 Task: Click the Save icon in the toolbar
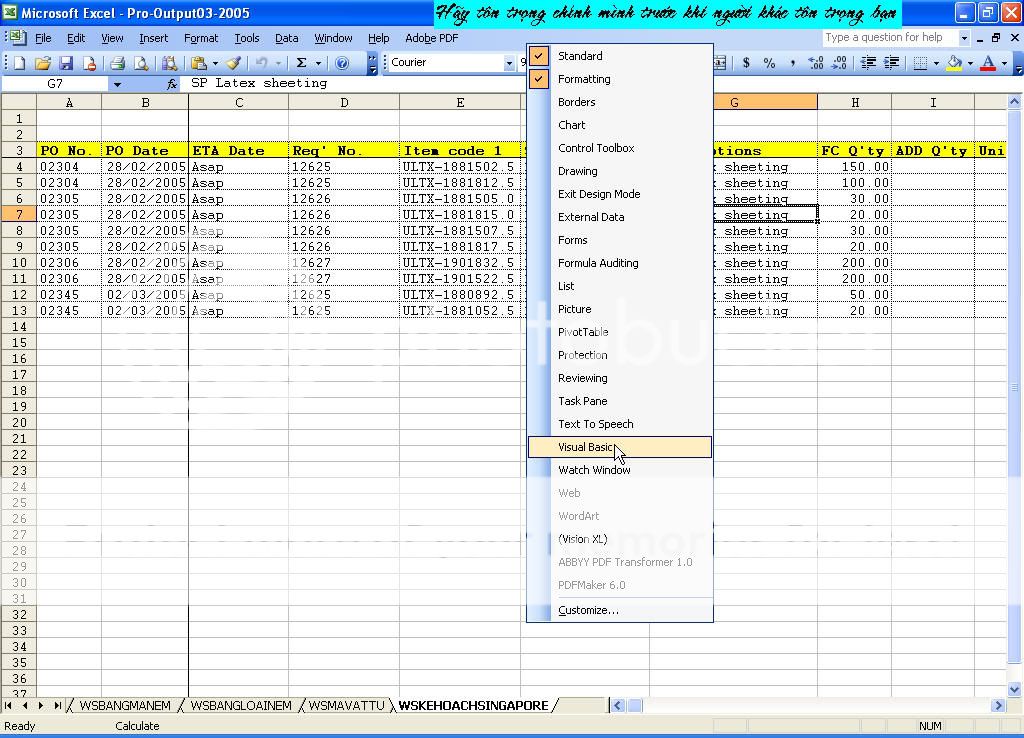[x=66, y=63]
